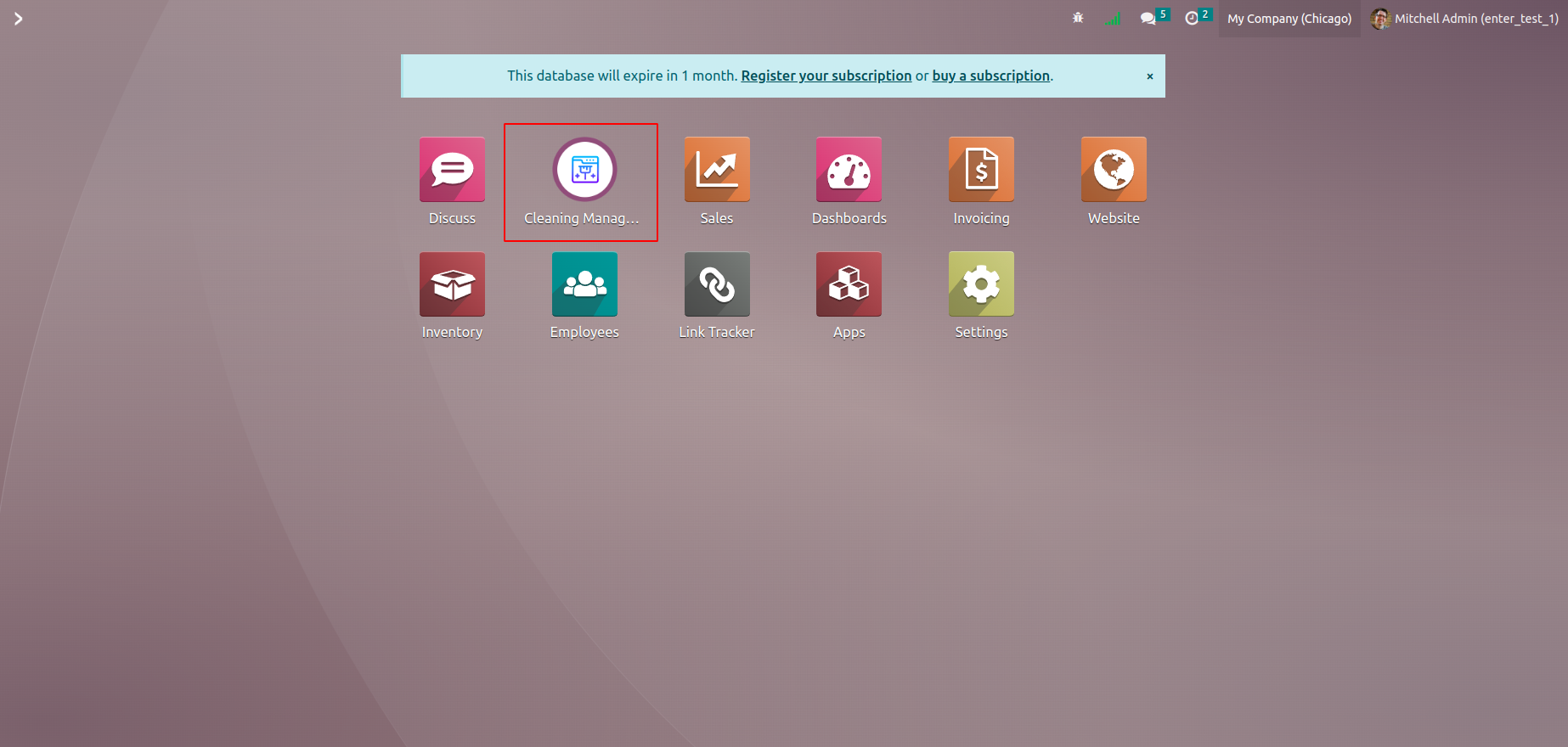Open the Settings app
The height and width of the screenshot is (747, 1568).
point(981,284)
